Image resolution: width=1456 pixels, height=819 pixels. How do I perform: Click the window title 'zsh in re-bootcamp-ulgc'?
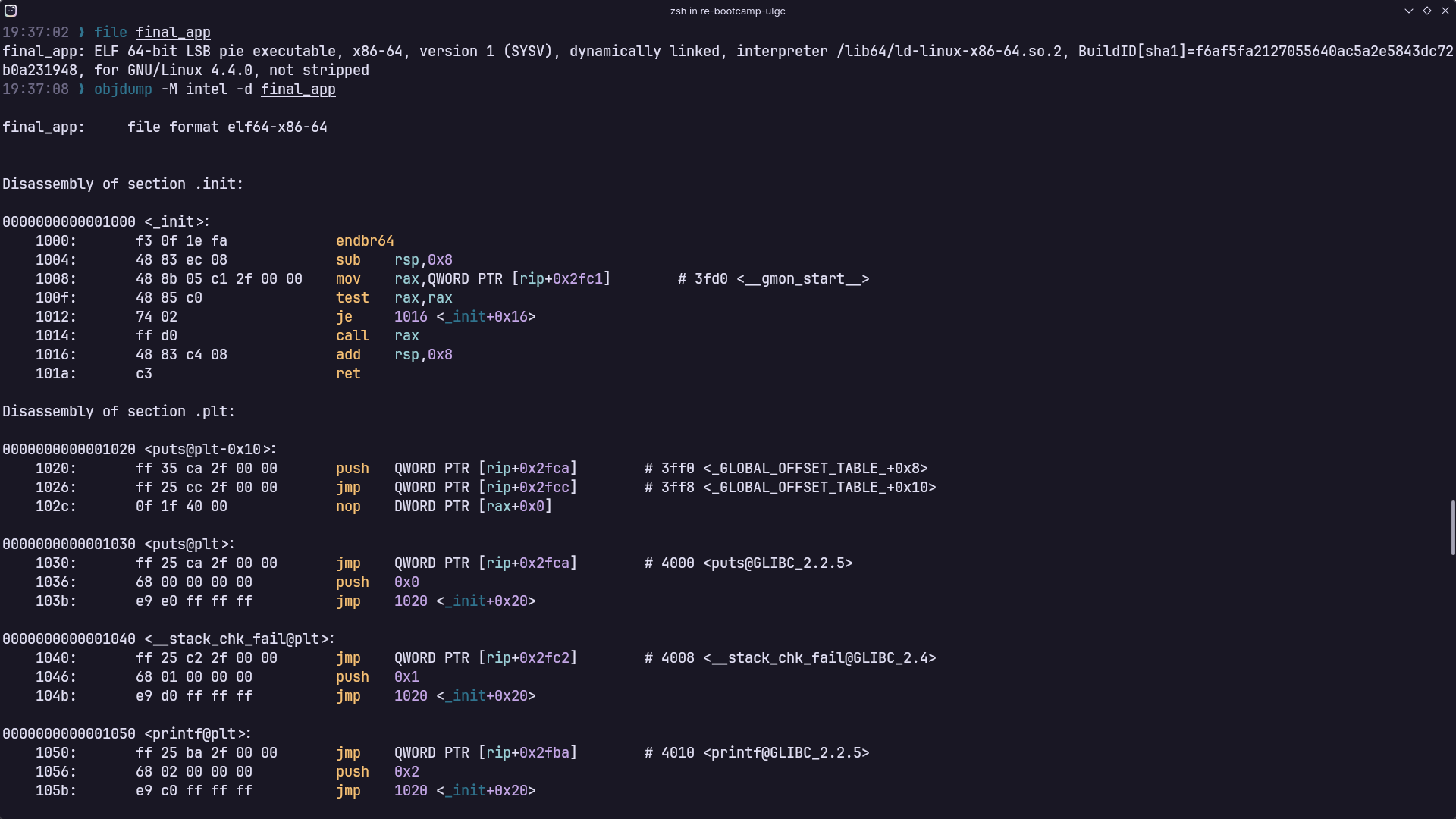pyautogui.click(x=728, y=11)
